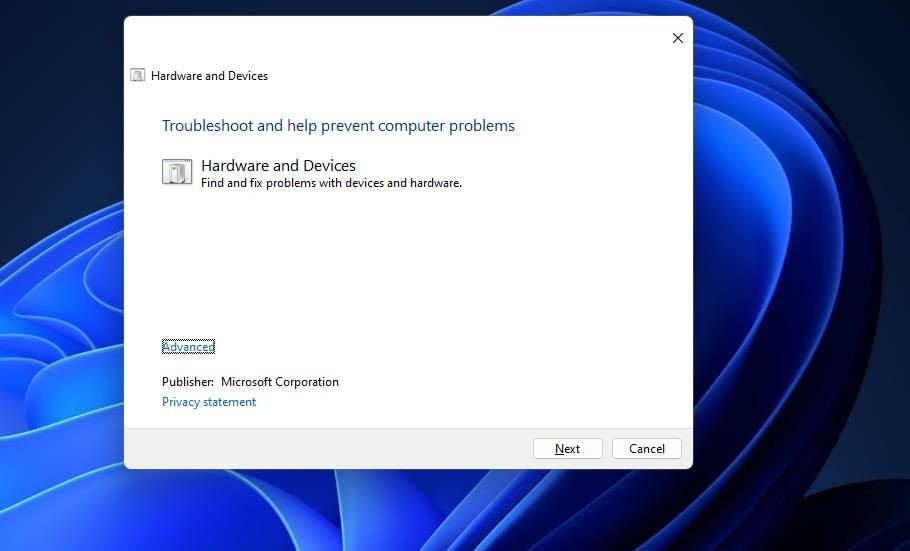This screenshot has width=910, height=551.
Task: Select the Hardware and Devices item title
Action: (x=279, y=165)
